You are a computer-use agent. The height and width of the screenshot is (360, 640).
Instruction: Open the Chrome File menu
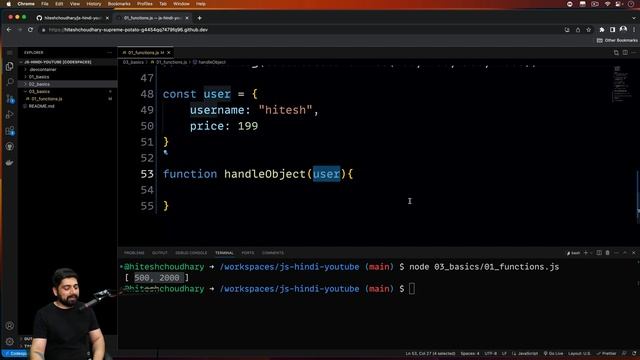[44, 4]
